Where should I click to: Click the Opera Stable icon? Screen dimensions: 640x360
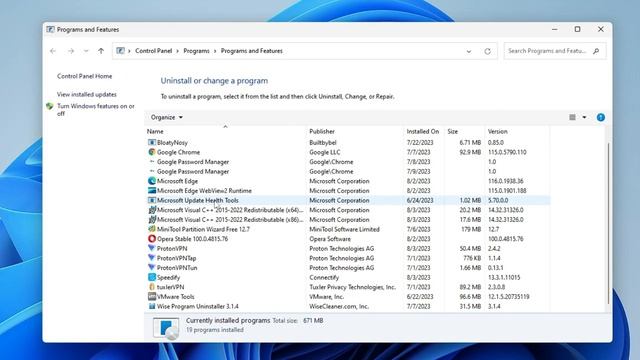click(x=152, y=239)
